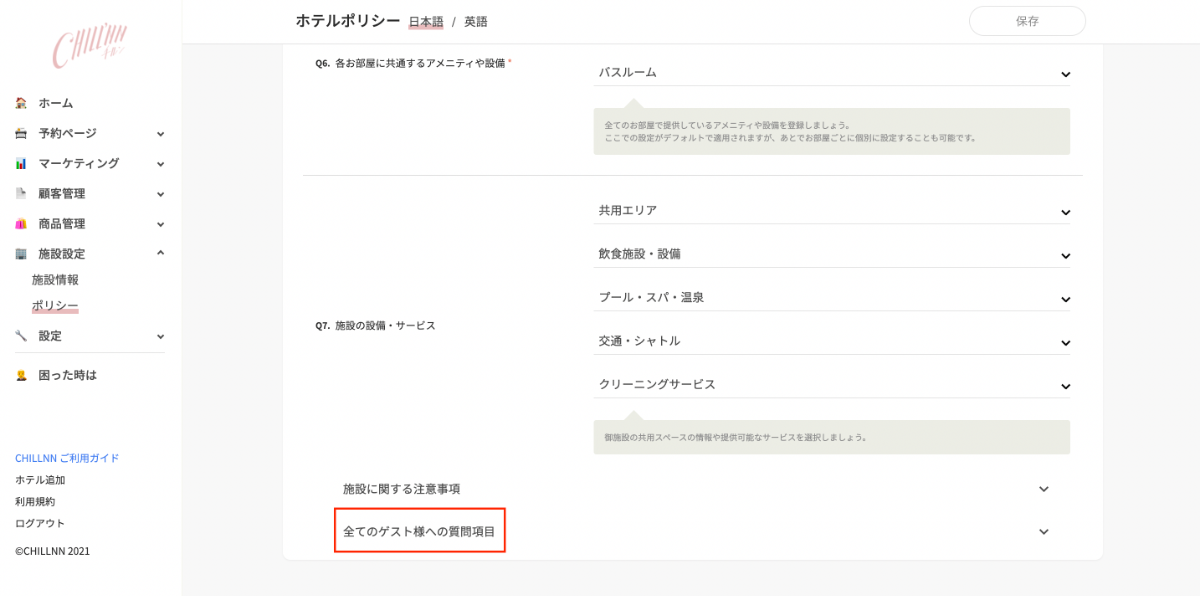Open the プール・スパ・温泉 dropdown

point(832,298)
